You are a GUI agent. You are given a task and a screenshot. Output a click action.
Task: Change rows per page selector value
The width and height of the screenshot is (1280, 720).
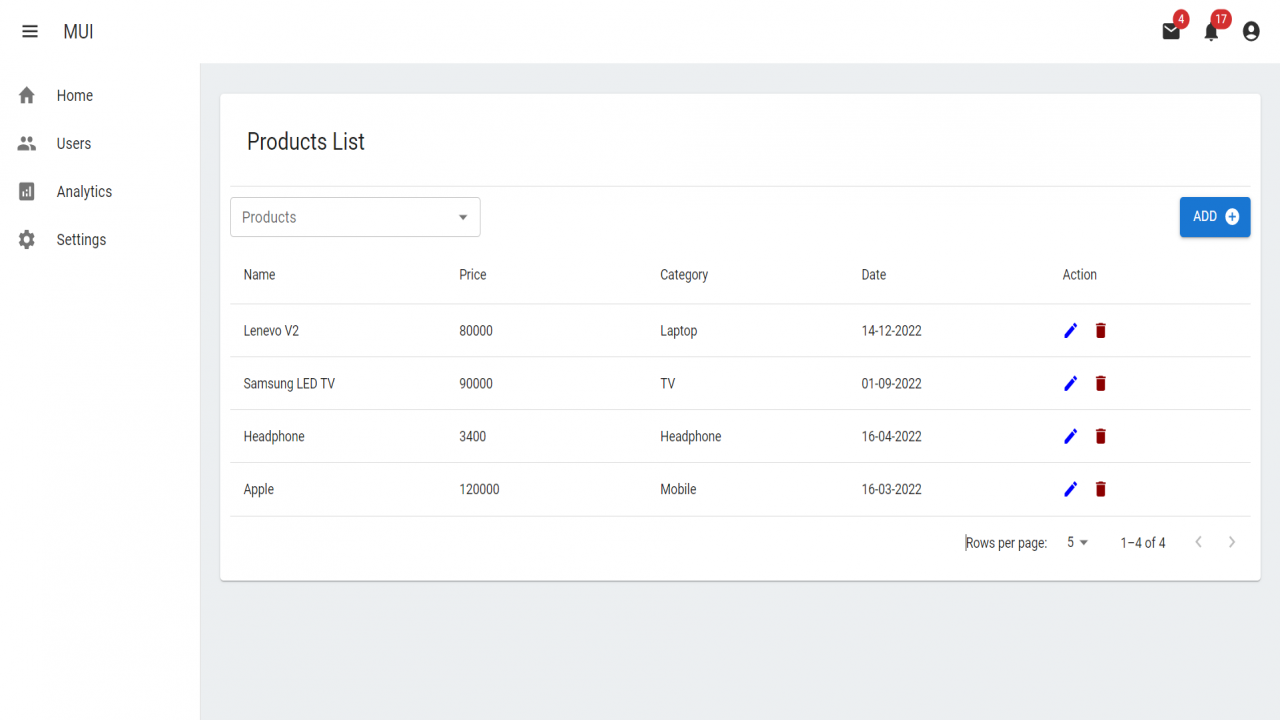pyautogui.click(x=1078, y=542)
